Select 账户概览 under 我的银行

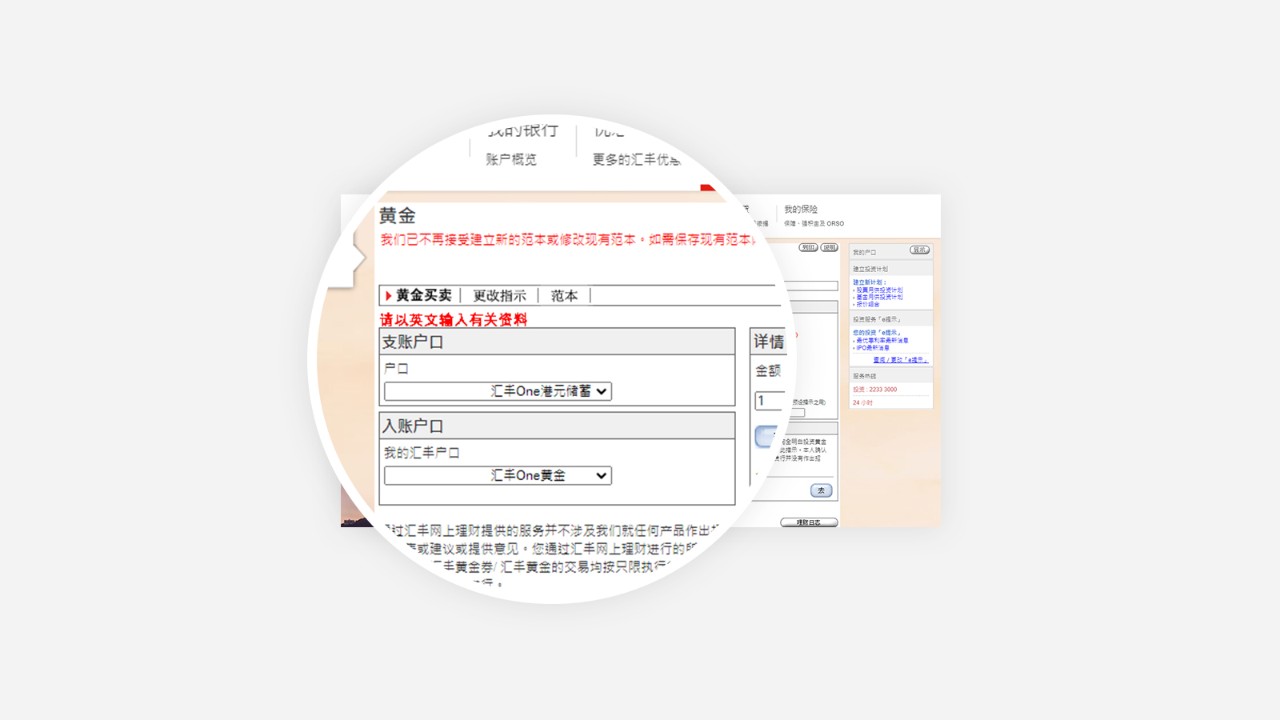click(511, 159)
